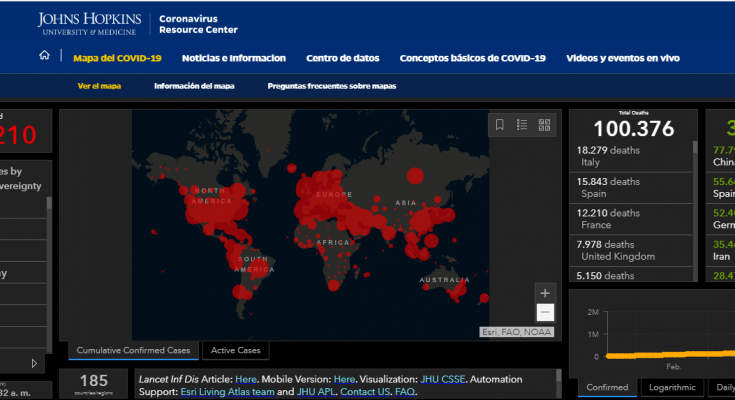Image resolution: width=735 pixels, height=400 pixels.
Task: Switch to Active Cases tab
Action: click(x=235, y=350)
